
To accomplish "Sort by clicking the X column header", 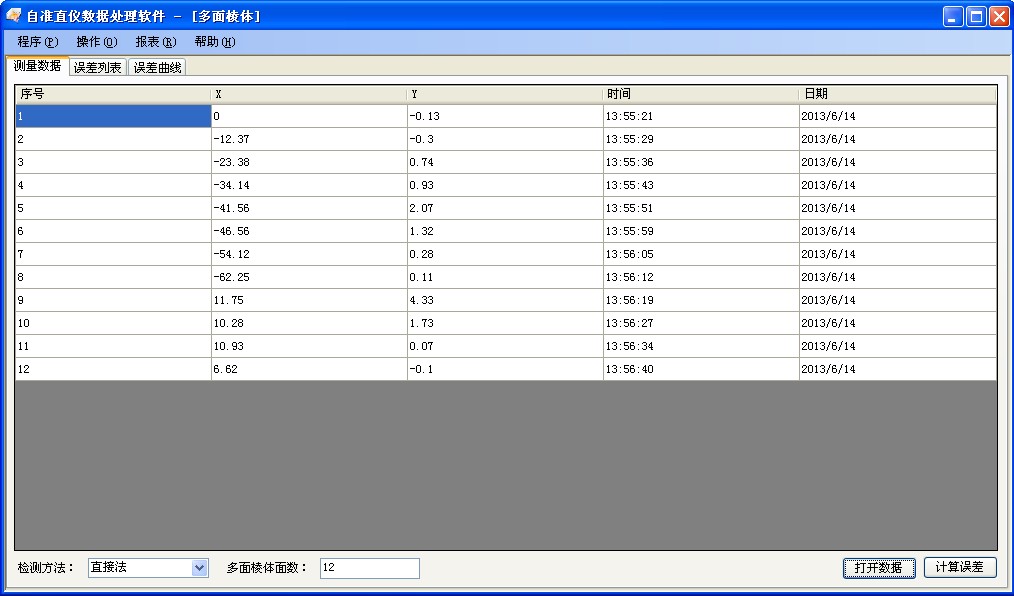I will tap(300, 93).
